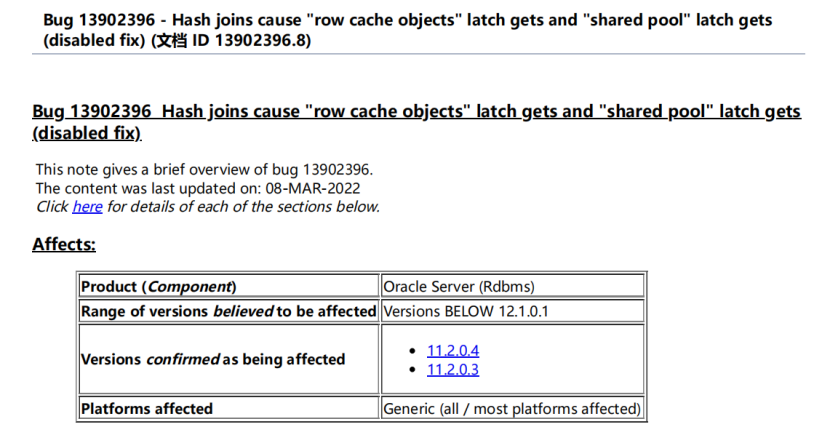Viewport: 830px width, 435px height.
Task: Click the 'This note gives a brief overview' sentence
Action: pos(203,169)
